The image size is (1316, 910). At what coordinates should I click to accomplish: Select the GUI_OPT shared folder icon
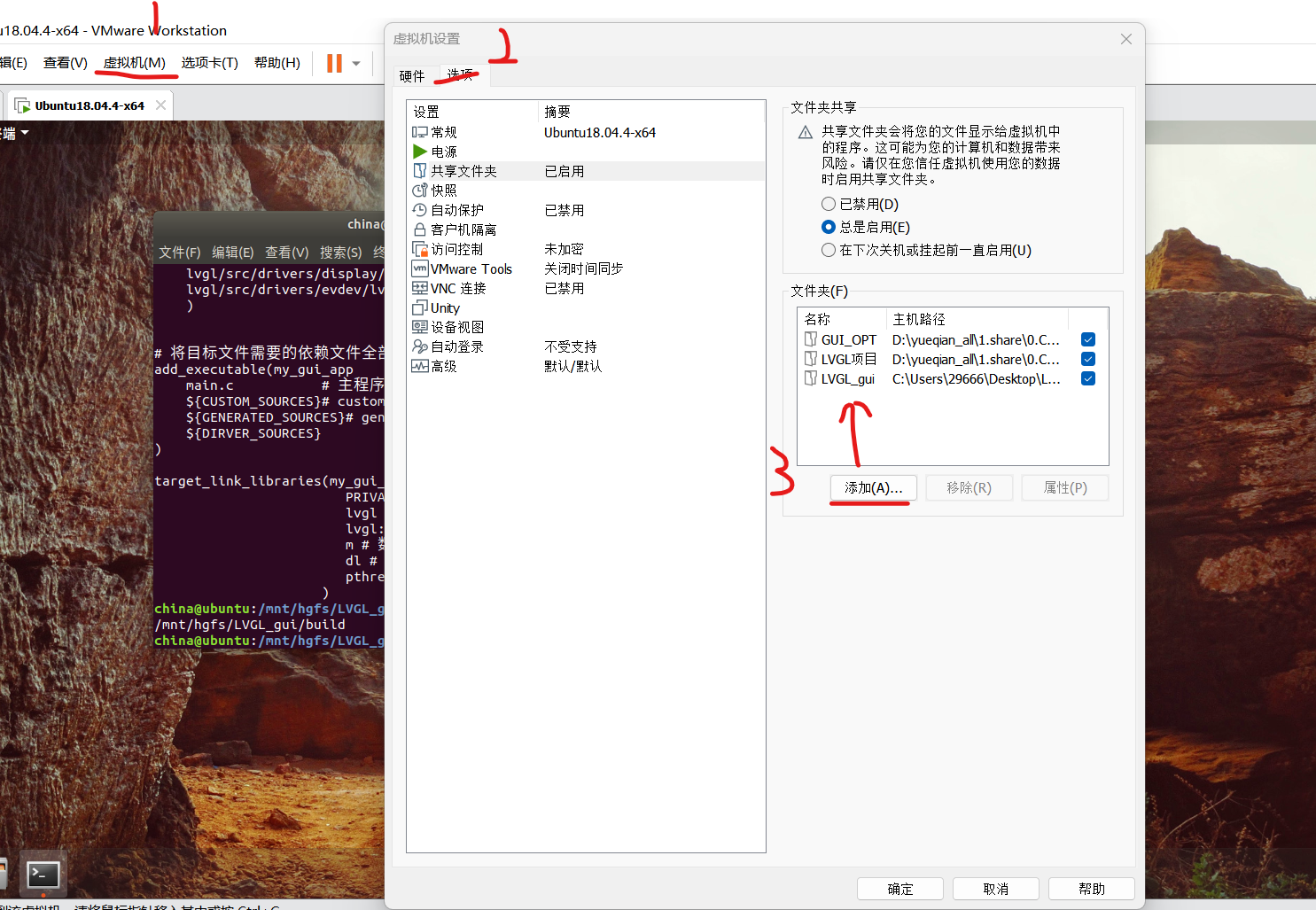[x=811, y=339]
